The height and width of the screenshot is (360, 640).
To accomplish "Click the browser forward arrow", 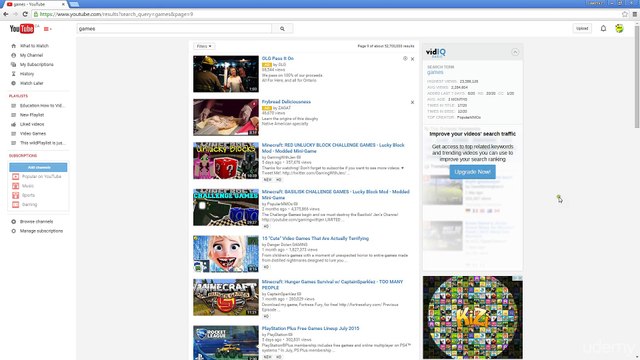I will tap(15, 14).
